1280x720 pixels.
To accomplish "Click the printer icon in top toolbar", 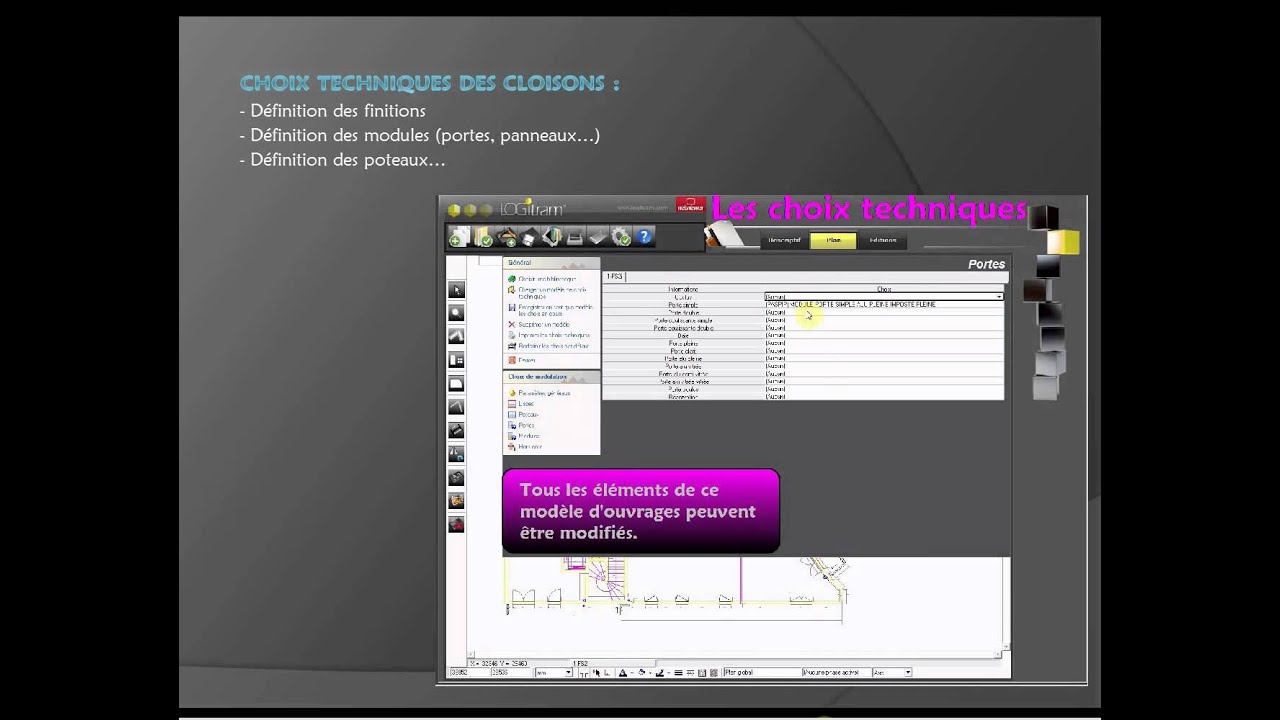I will point(575,238).
